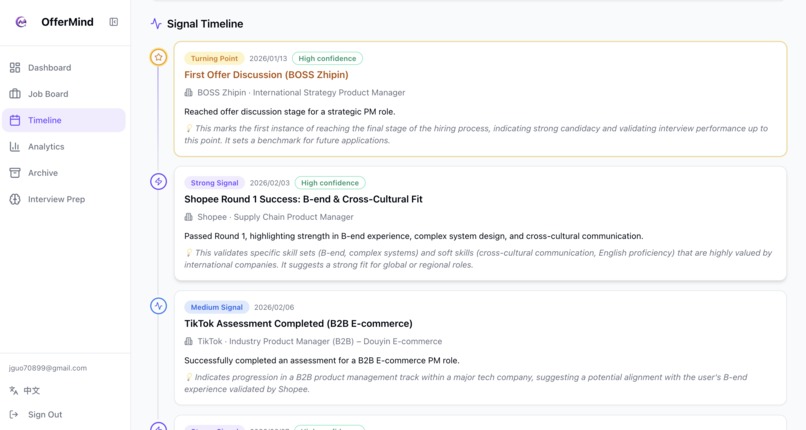Screen dimensions: 806x430
Task: Open Analytics from the sidebar
Action: [x=64, y=146]
